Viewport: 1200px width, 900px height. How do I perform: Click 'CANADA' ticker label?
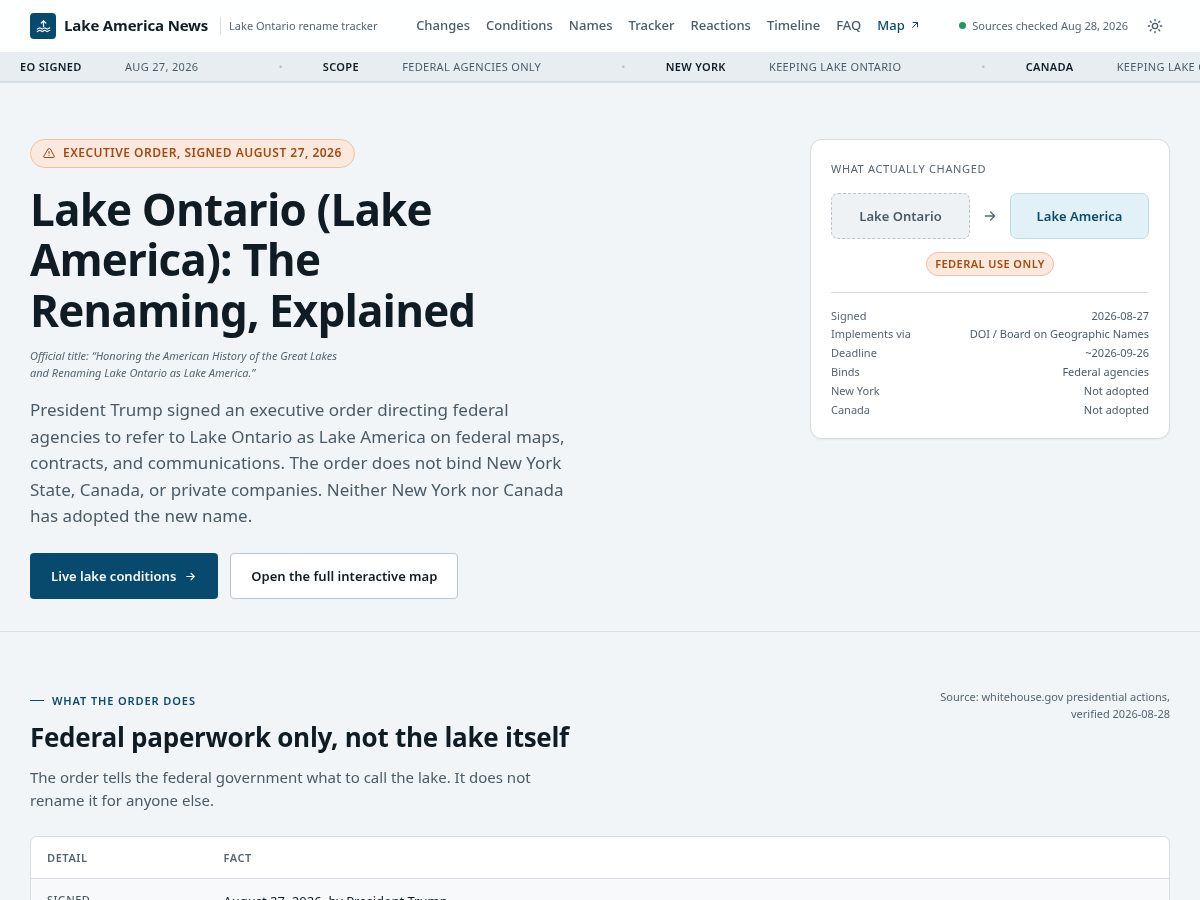click(1049, 67)
